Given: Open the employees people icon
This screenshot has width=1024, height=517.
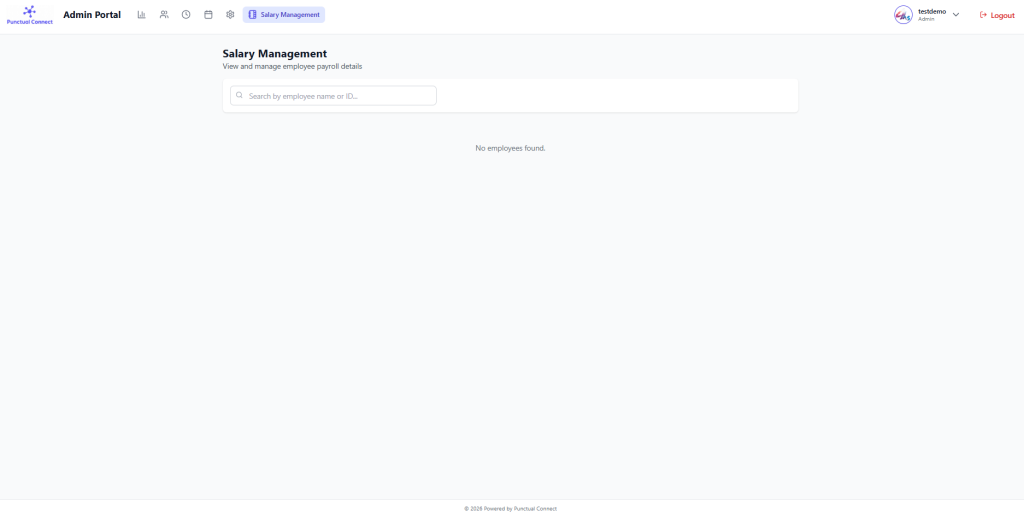Looking at the screenshot, I should tap(164, 15).
